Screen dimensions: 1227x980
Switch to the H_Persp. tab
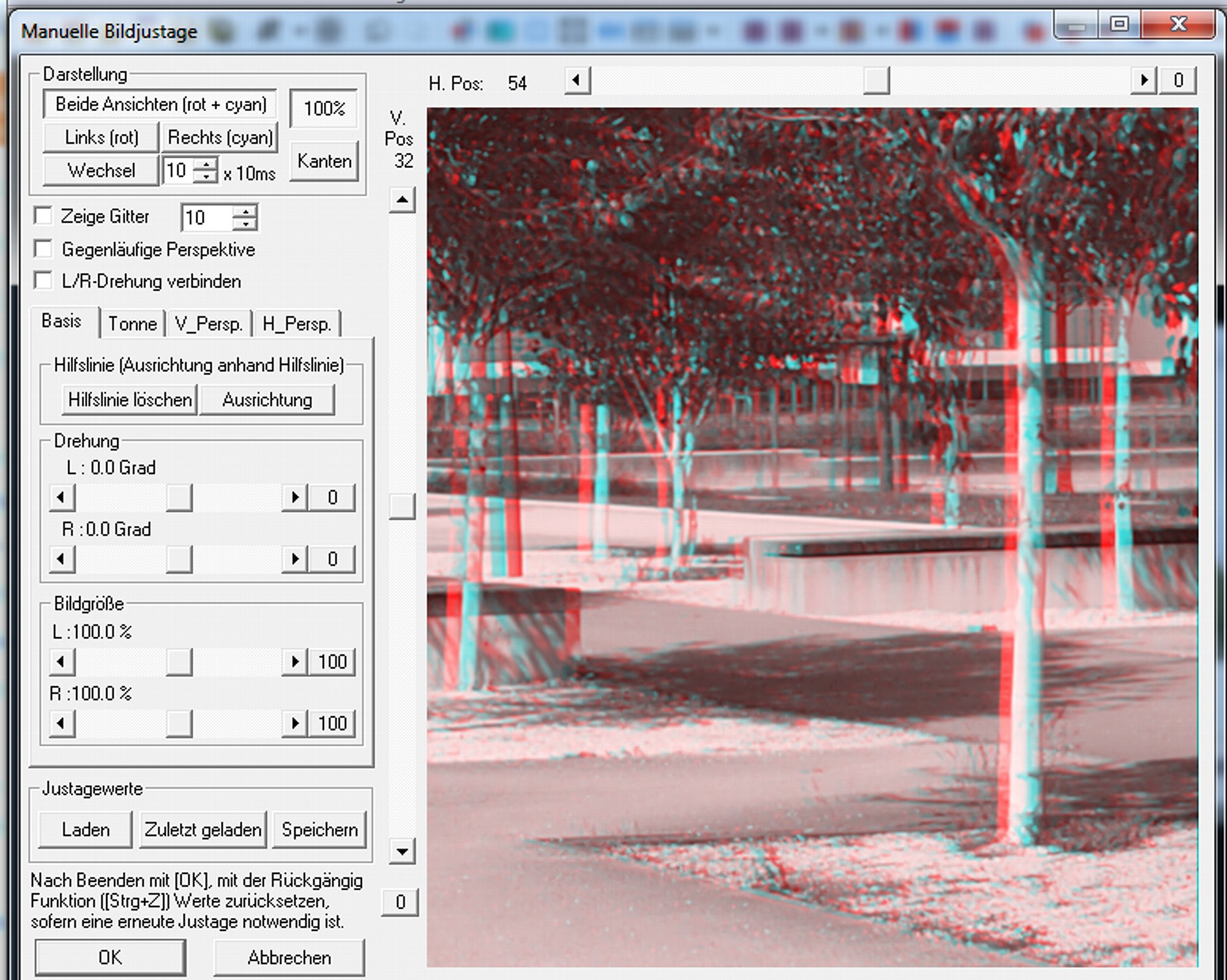tap(297, 323)
